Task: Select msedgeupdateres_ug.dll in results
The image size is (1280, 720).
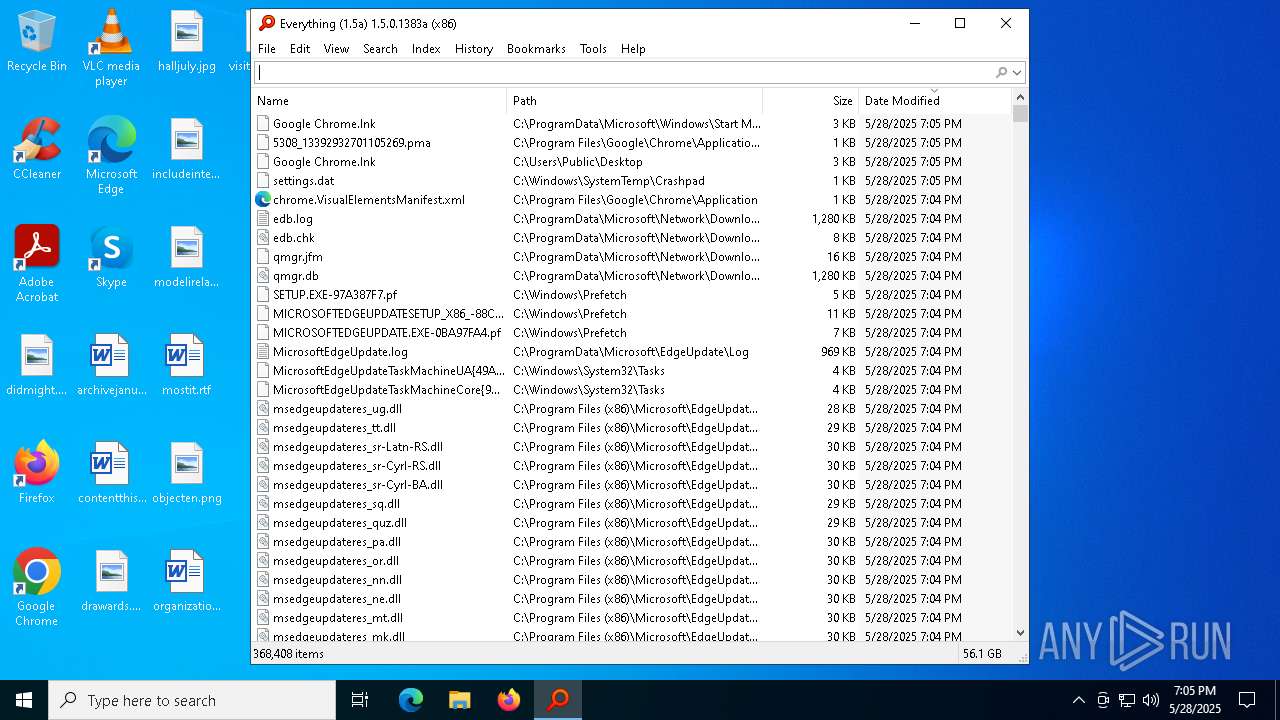Action: (x=632, y=409)
